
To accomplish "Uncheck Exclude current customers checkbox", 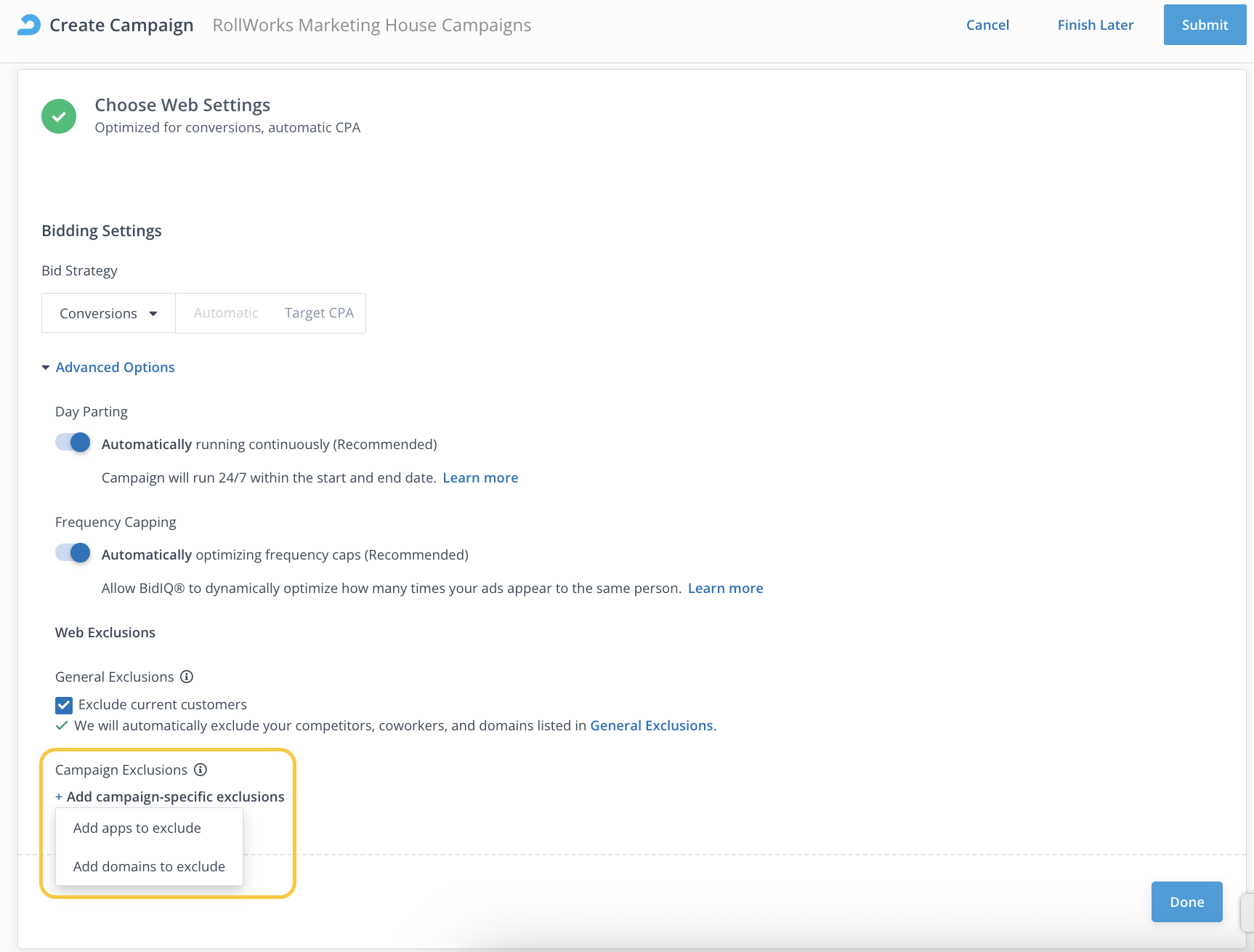I will [x=64, y=705].
